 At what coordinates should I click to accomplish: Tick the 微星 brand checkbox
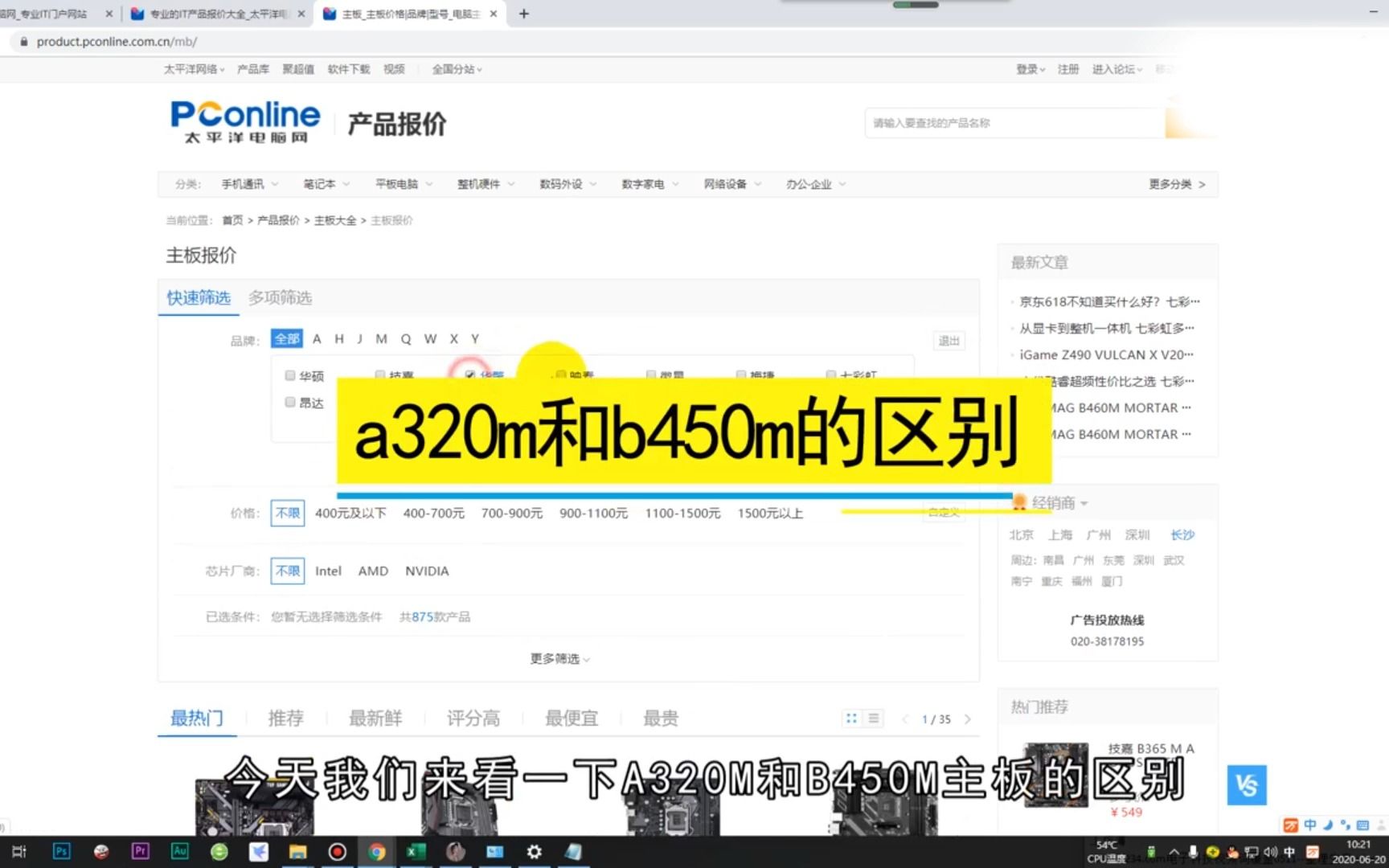click(x=651, y=375)
